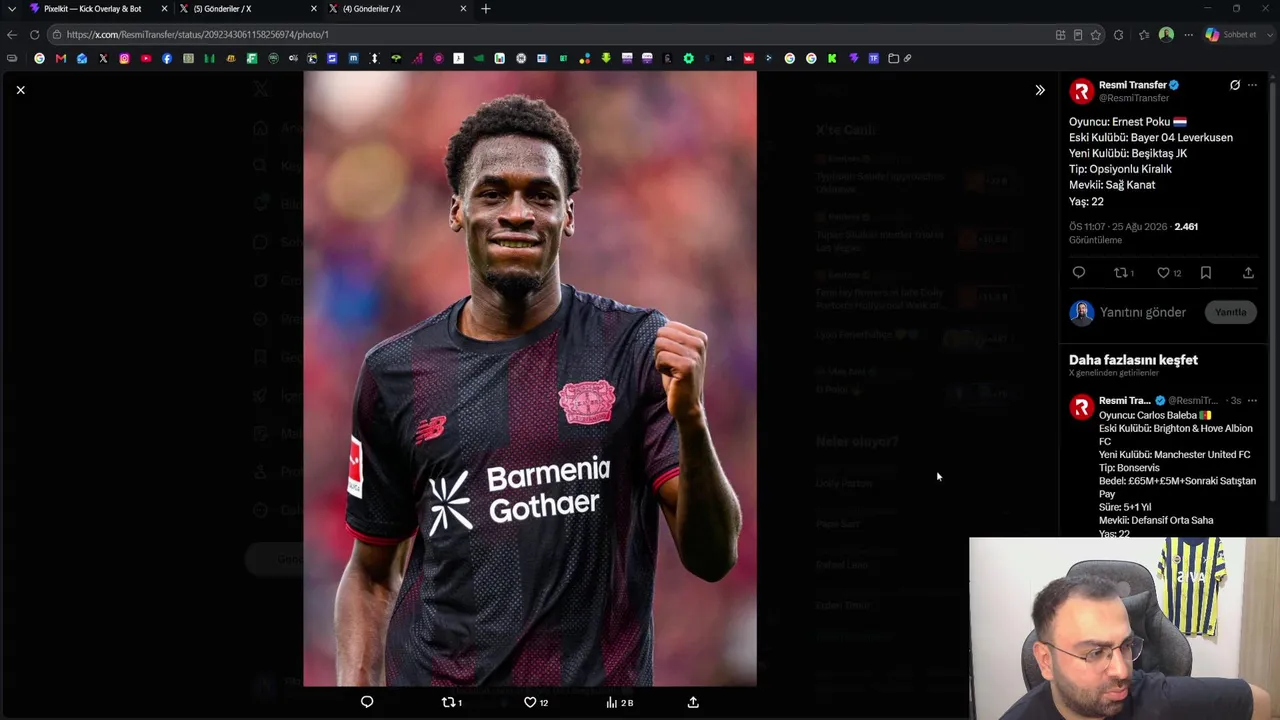This screenshot has width=1280, height=720.
Task: Open Grok icon on Ernest Poku tweet
Action: 1235,85
